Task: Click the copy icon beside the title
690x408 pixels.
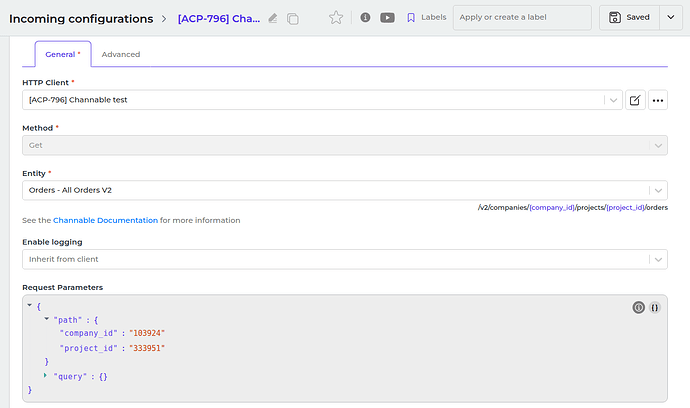Action: point(292,18)
